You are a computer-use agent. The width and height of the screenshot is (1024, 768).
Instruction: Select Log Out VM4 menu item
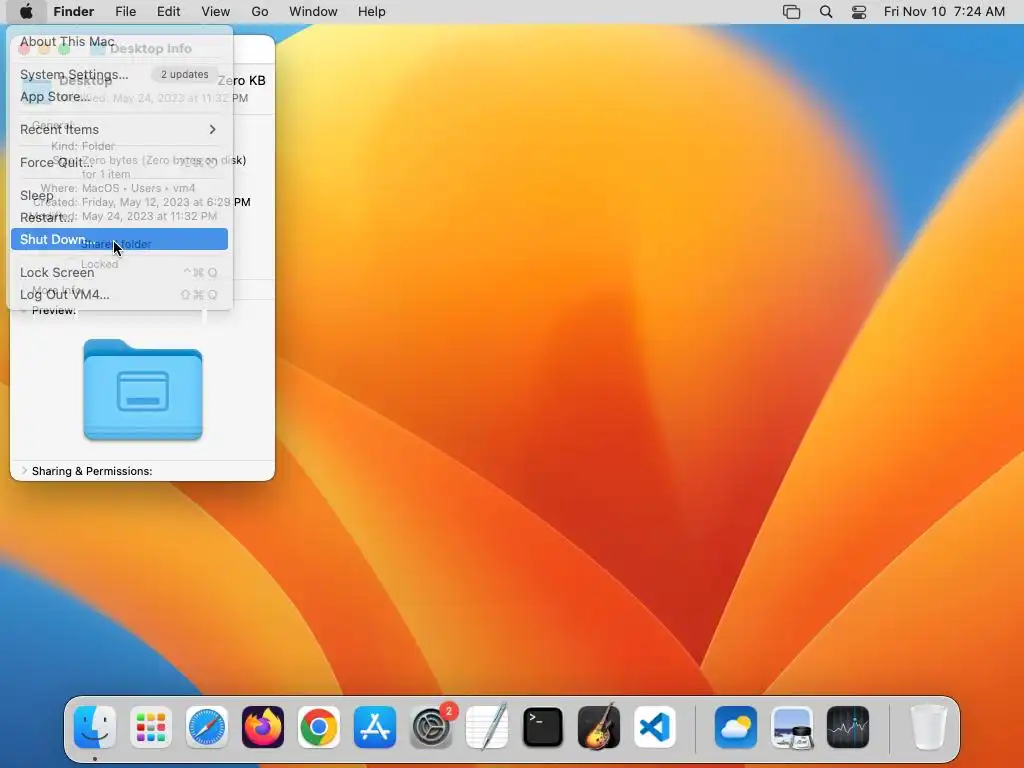pyautogui.click(x=120, y=295)
